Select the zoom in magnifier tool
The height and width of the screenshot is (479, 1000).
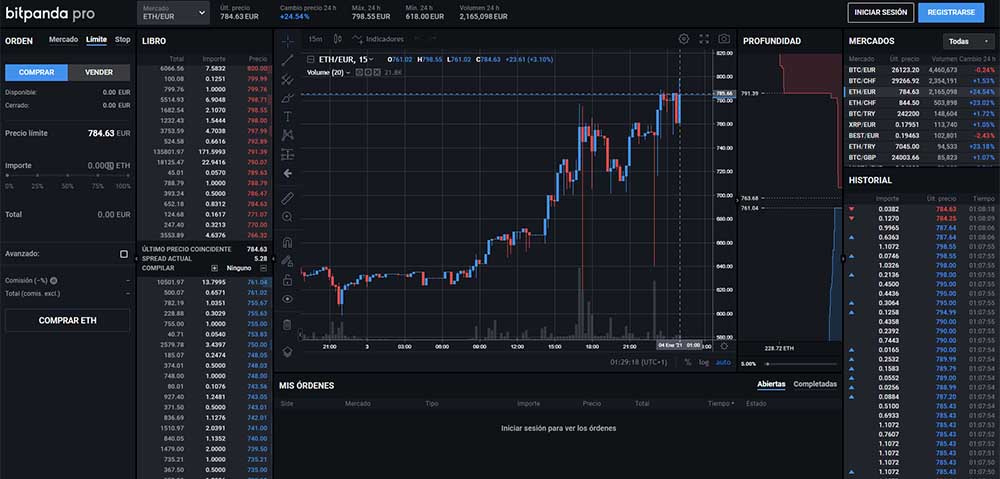[x=288, y=217]
